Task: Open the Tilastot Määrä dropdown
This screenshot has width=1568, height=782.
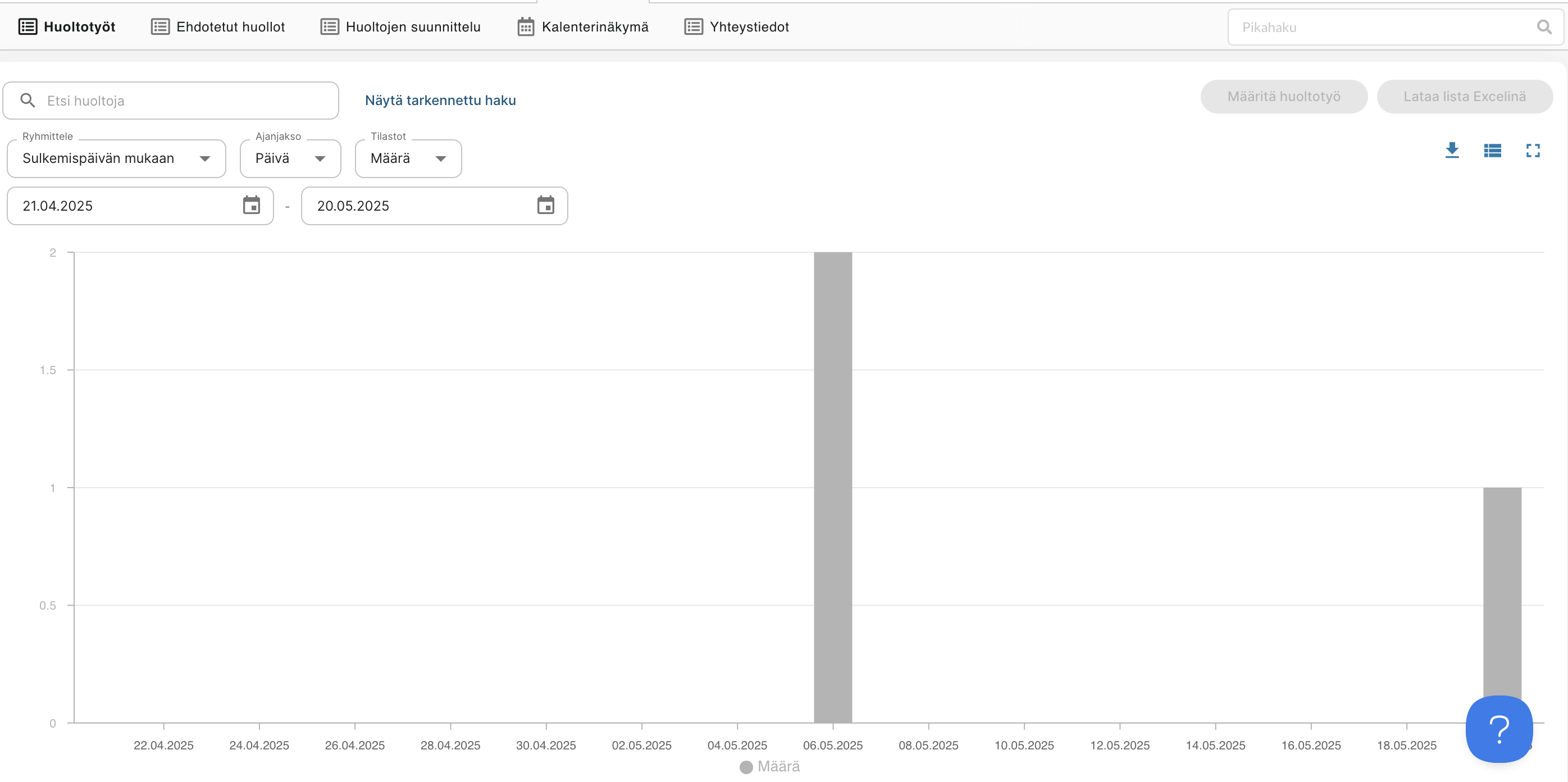Action: pos(408,158)
